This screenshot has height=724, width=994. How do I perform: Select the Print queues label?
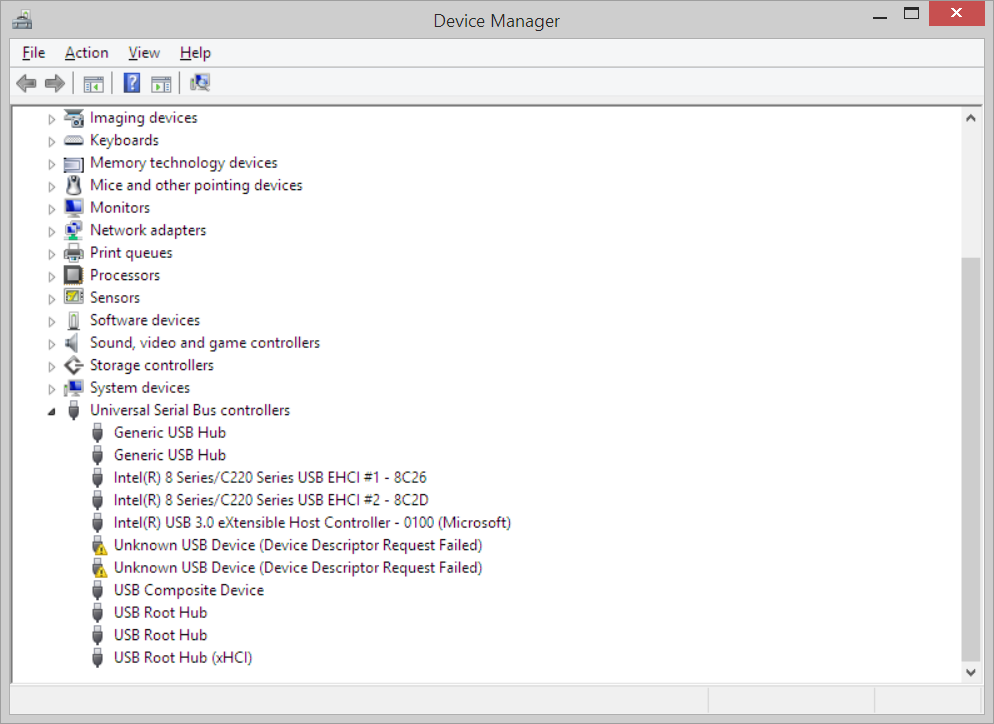[x=131, y=253]
